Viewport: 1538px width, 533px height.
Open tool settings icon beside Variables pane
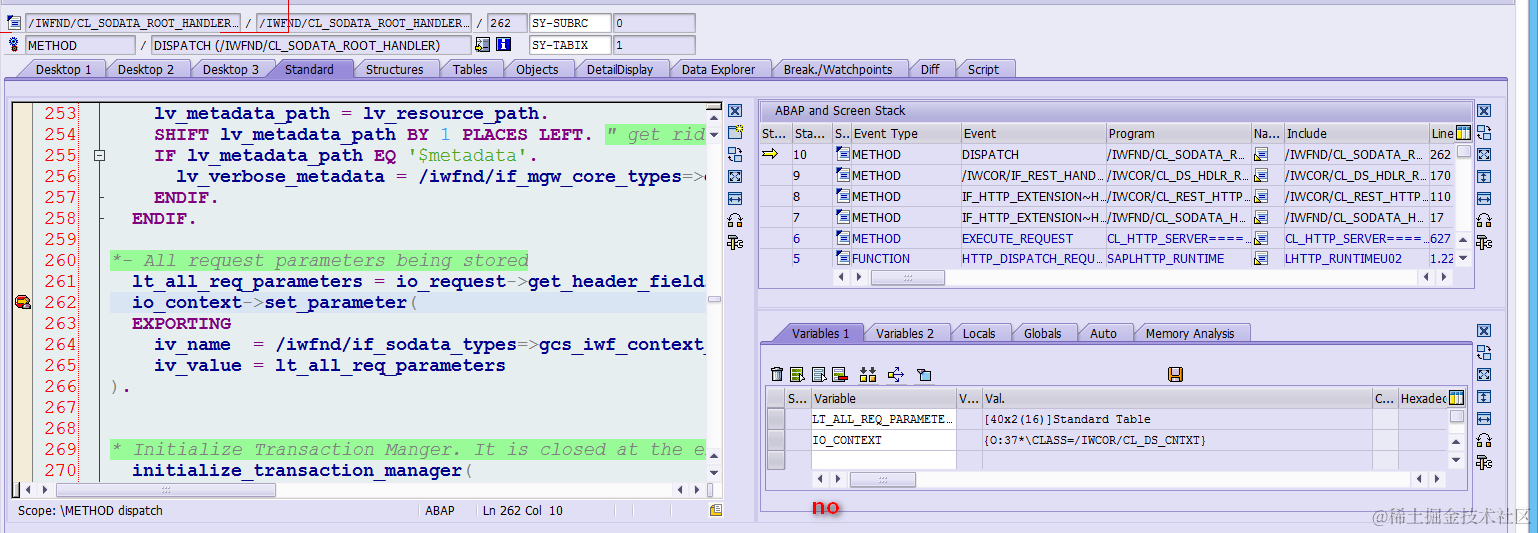1484,462
